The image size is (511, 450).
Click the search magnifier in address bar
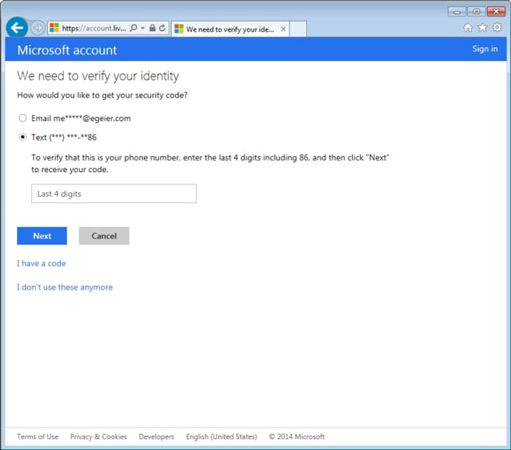tap(133, 28)
